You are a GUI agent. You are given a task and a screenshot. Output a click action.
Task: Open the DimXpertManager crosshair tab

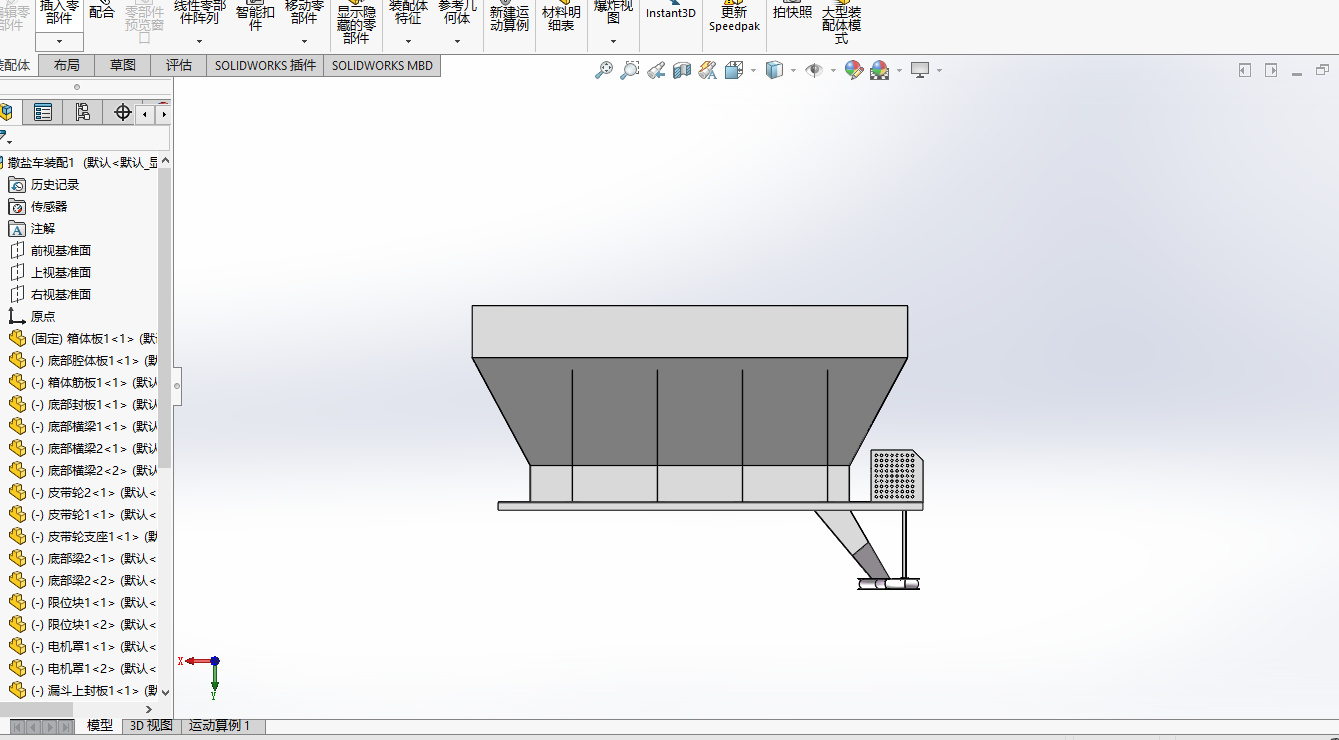[122, 112]
